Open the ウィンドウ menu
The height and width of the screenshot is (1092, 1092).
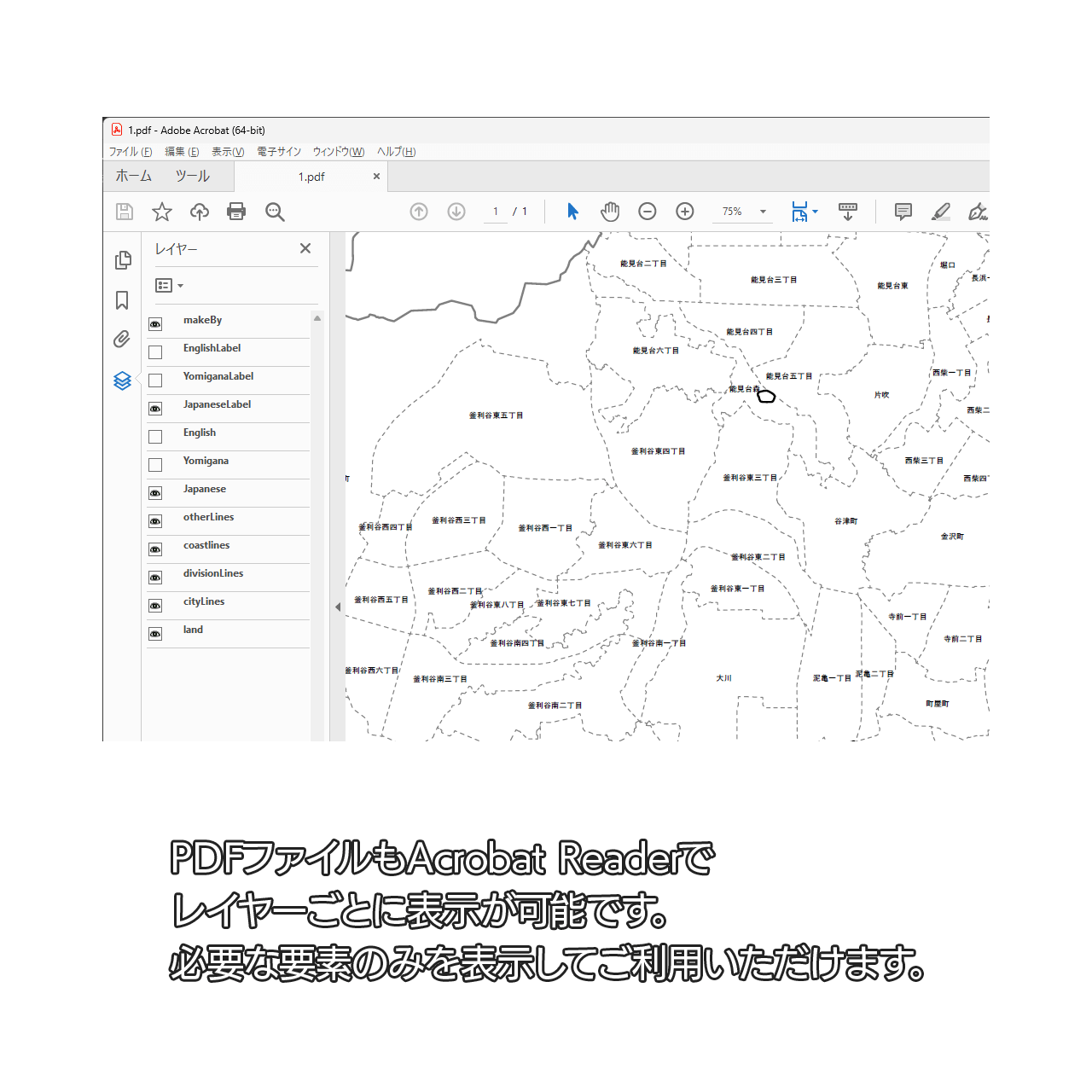pyautogui.click(x=339, y=152)
